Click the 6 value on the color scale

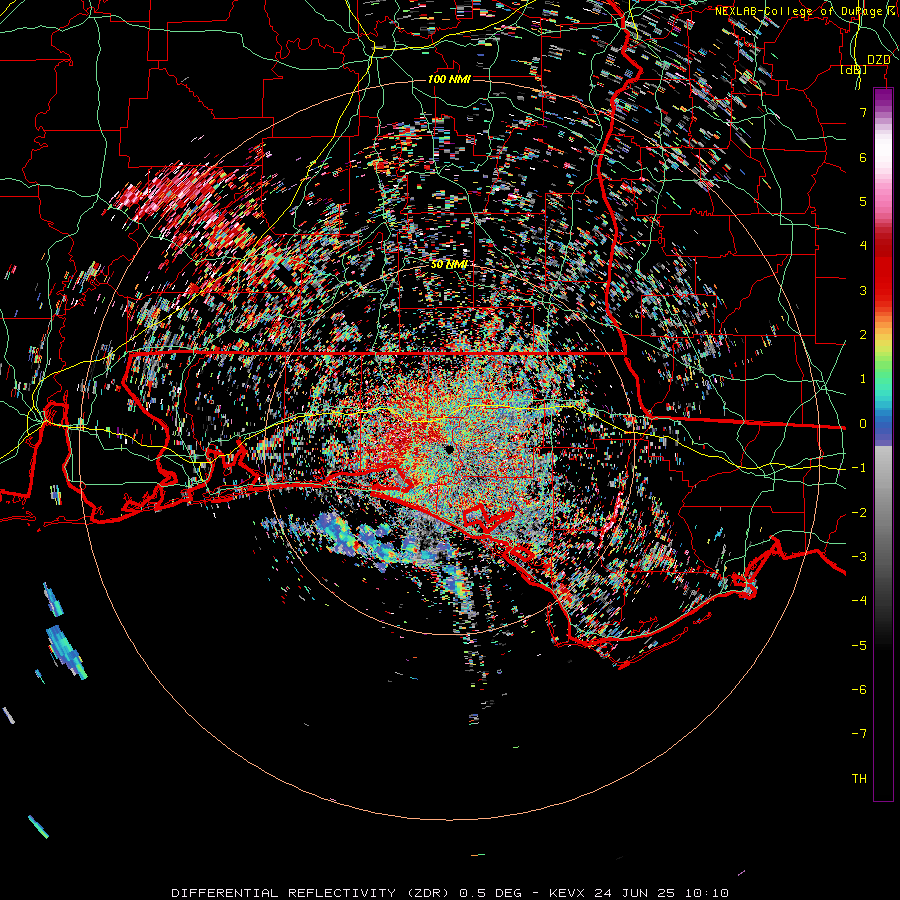click(x=863, y=157)
